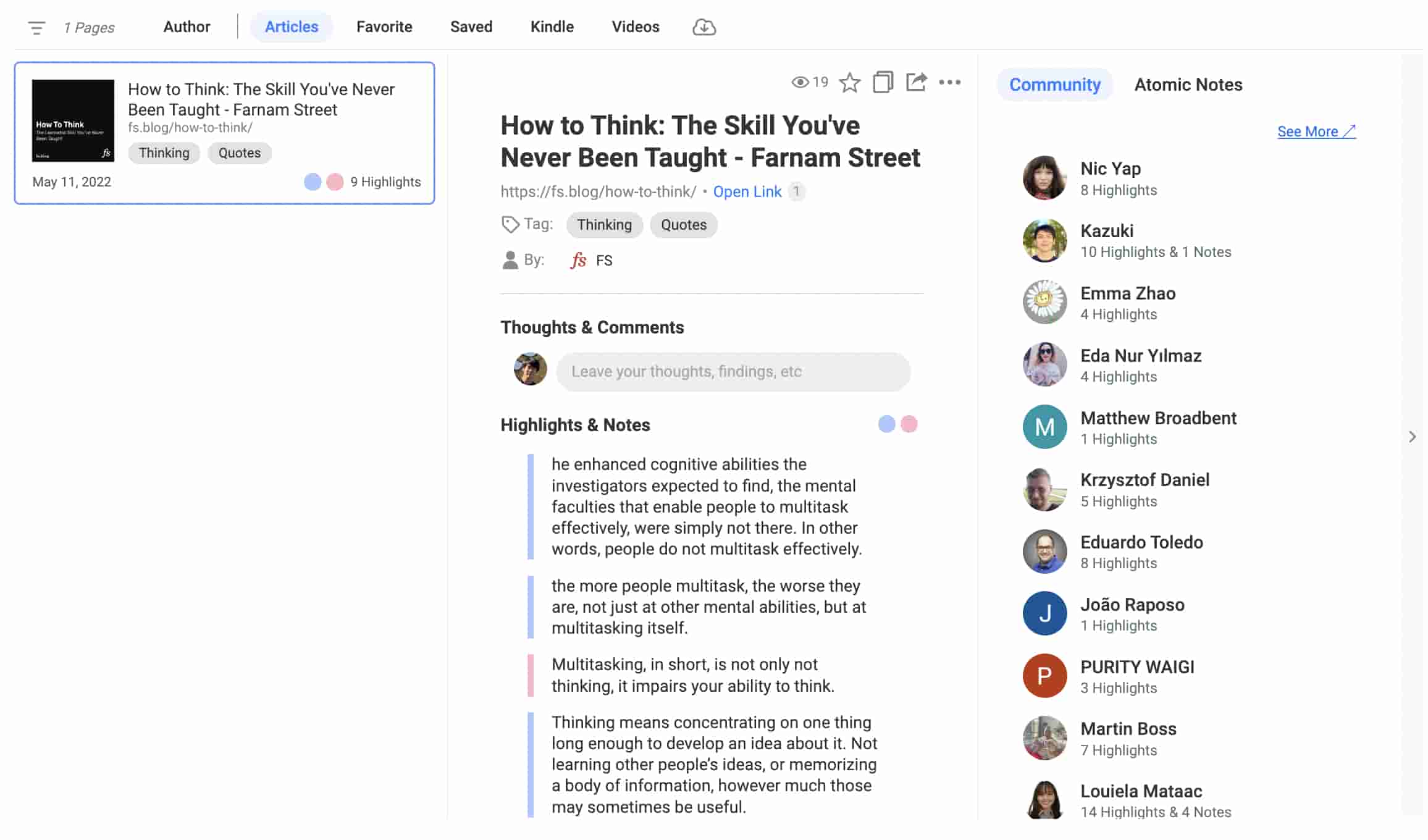
Task: Click Eduardo Toledo's 8 Highlights text
Action: [x=1119, y=563]
